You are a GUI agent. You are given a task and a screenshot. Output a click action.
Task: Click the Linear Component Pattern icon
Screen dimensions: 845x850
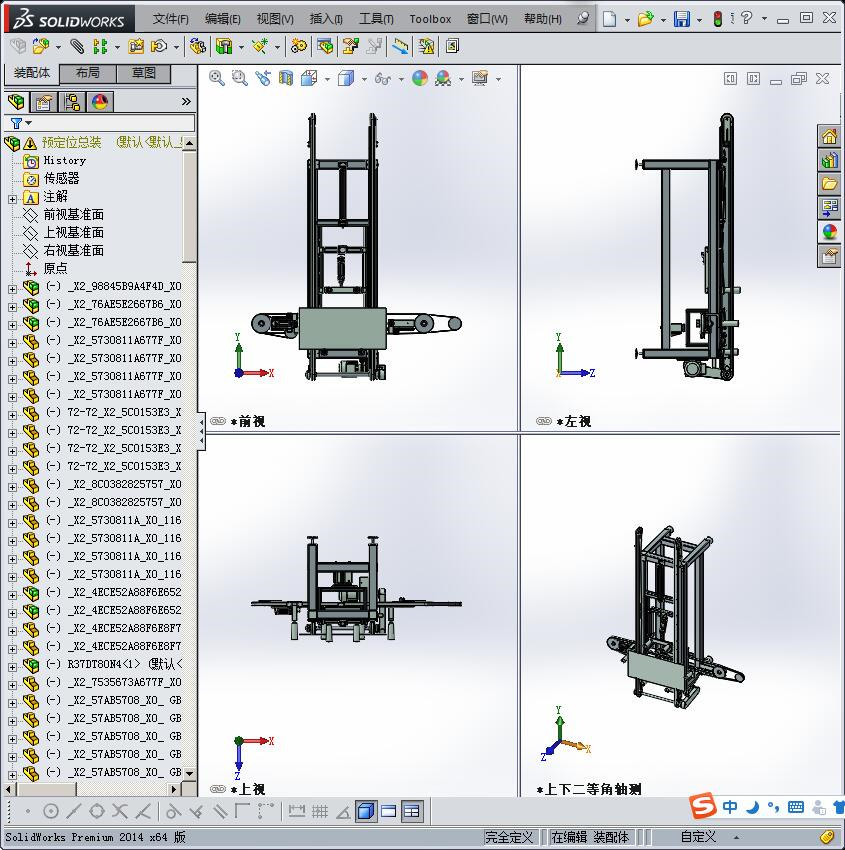click(x=100, y=47)
